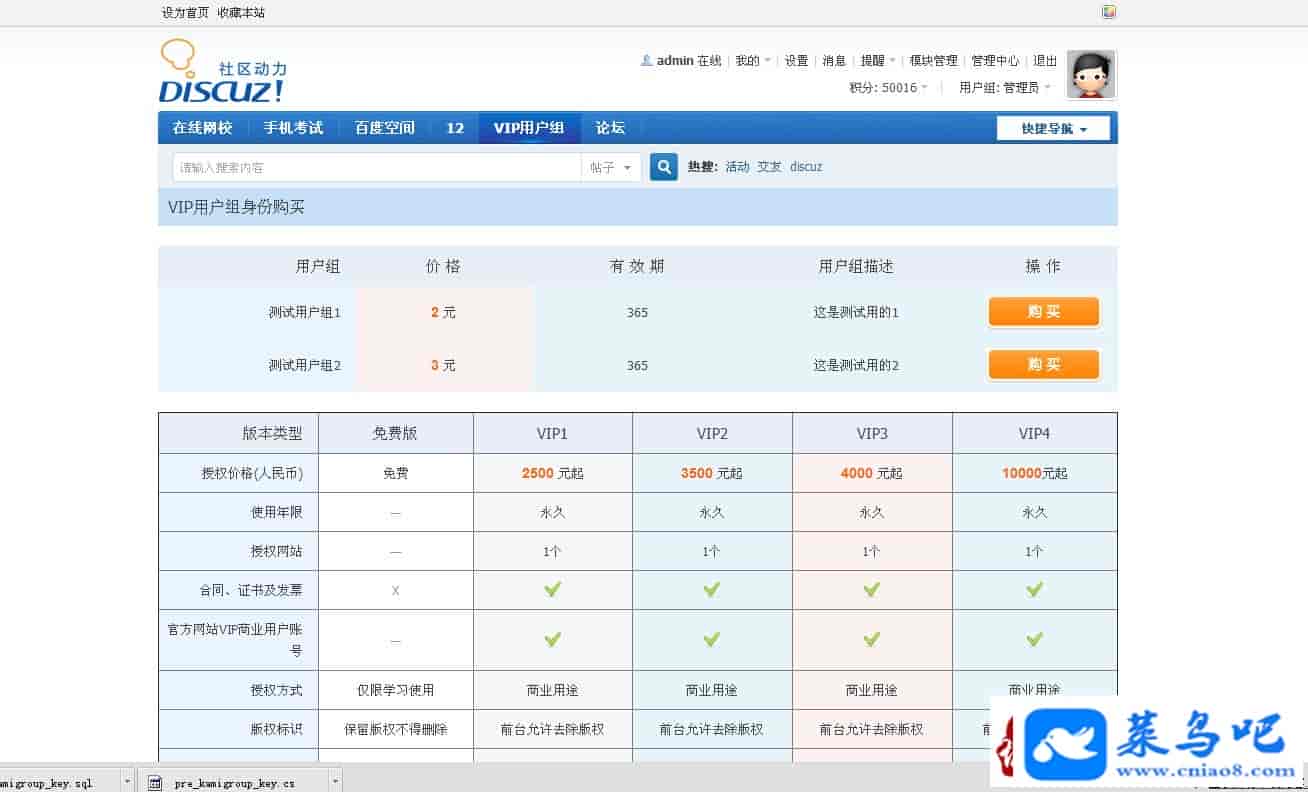Image resolution: width=1308 pixels, height=792 pixels.
Task: Click 购买 button for 测试用户组1
Action: click(x=1043, y=312)
